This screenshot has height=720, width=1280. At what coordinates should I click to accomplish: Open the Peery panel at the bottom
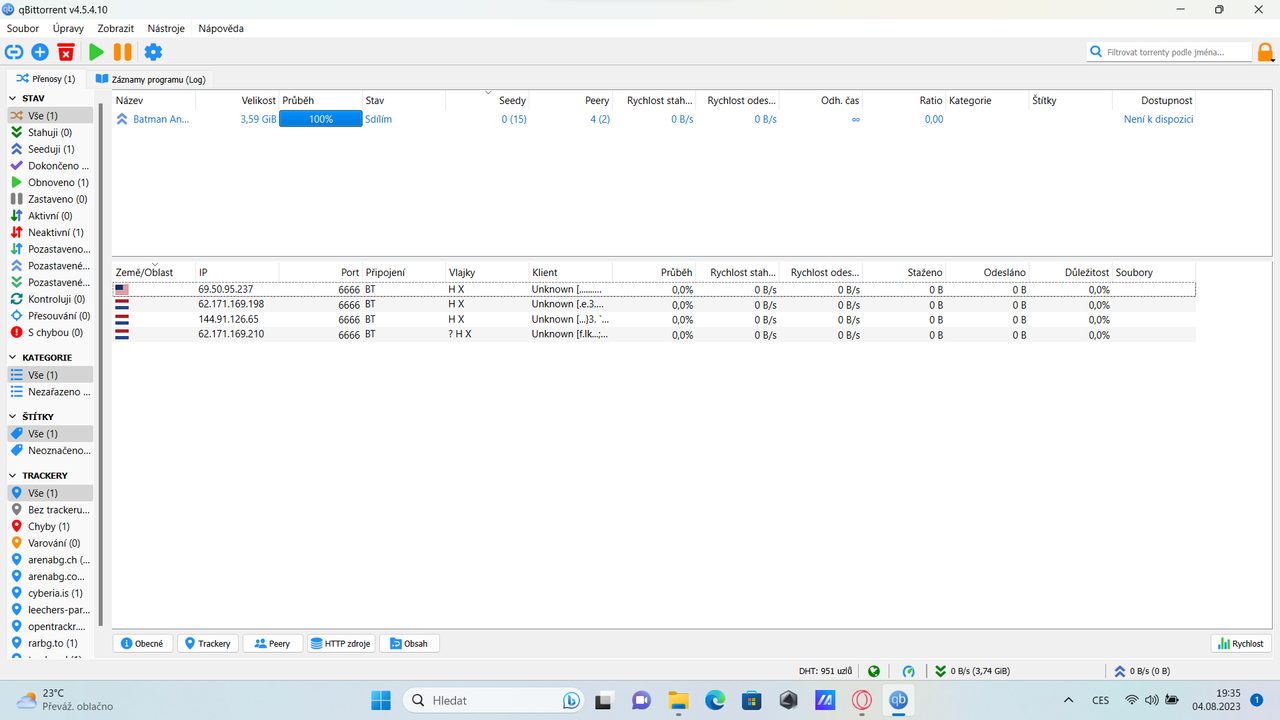coord(272,643)
